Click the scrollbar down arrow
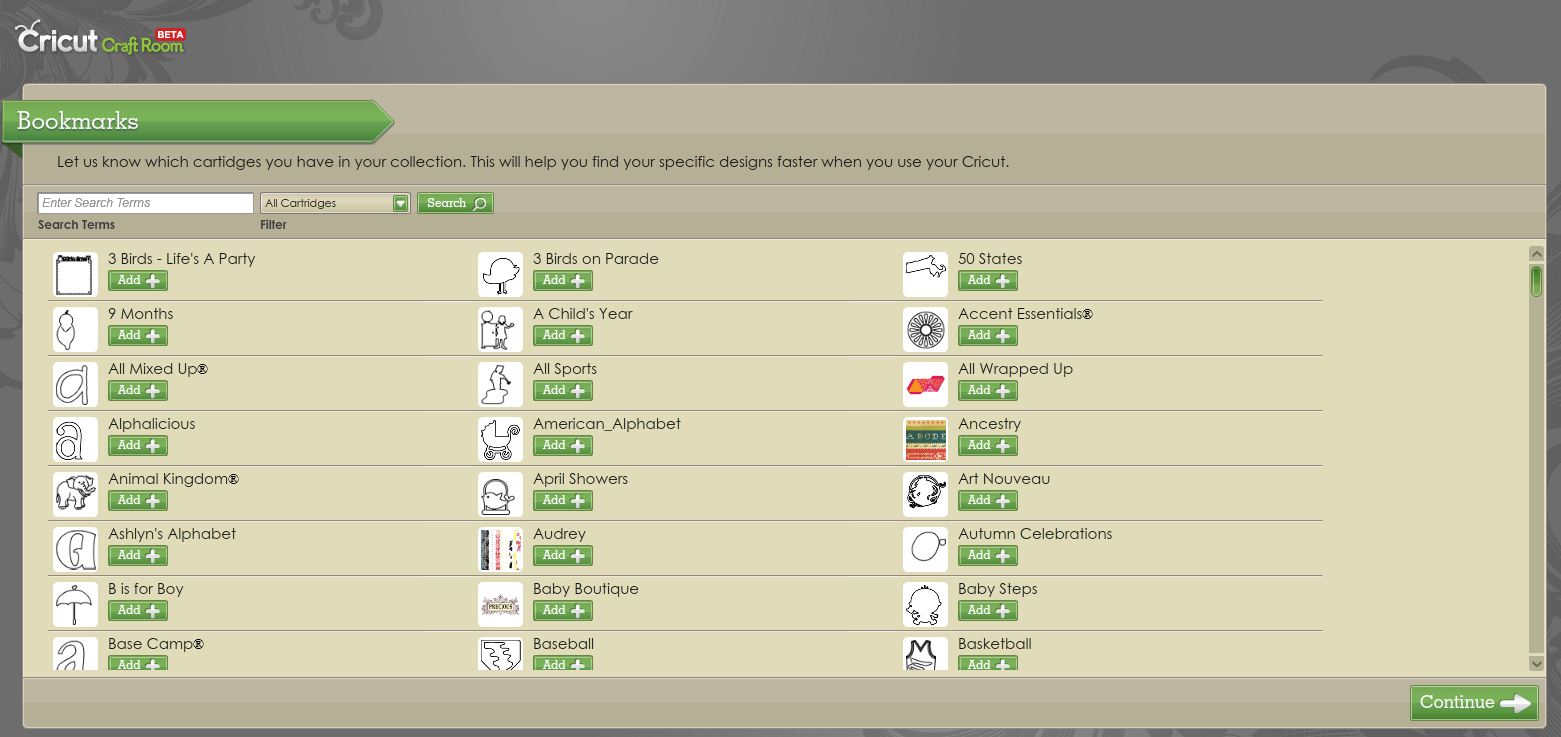Screen dimensions: 1561x737 pyautogui.click(x=1536, y=662)
